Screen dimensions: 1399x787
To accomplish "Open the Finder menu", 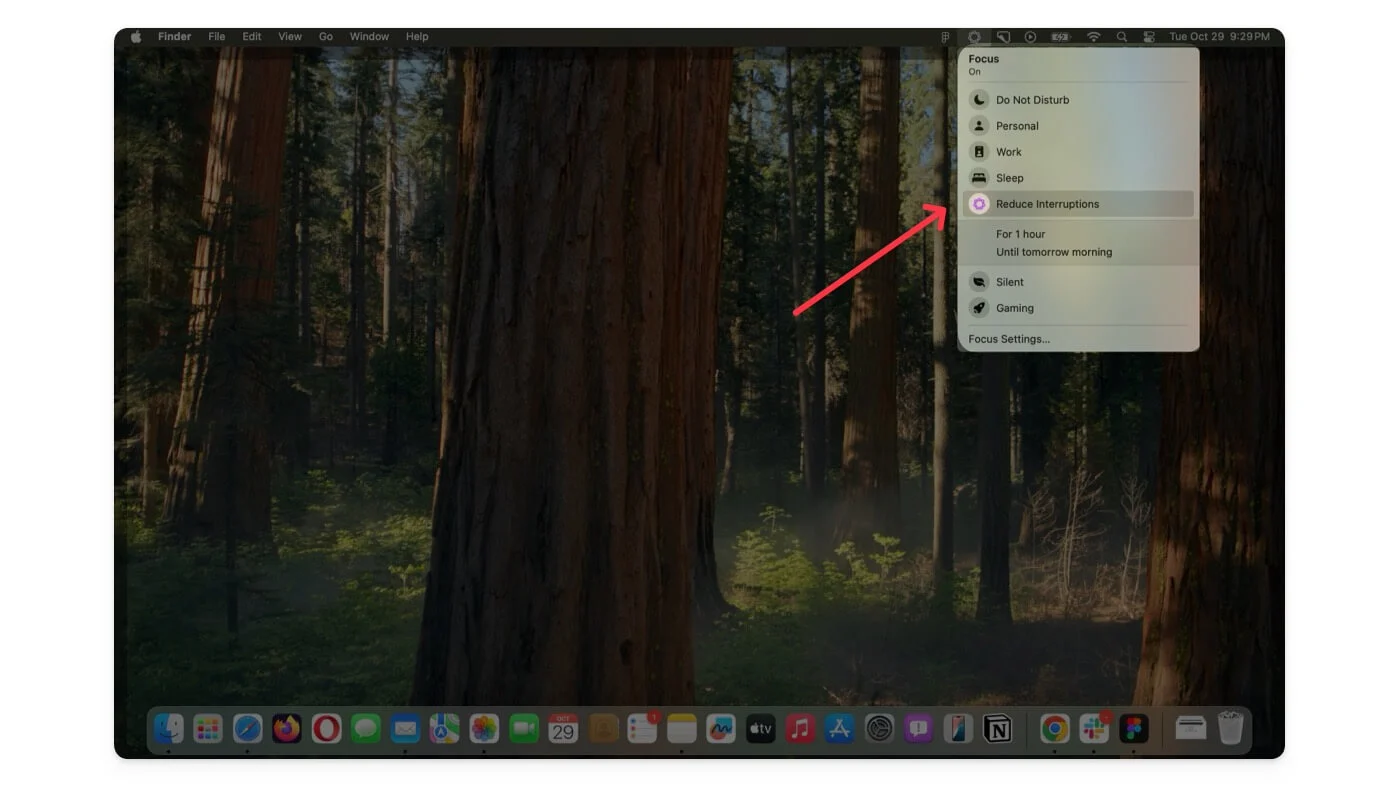I will coord(174,37).
